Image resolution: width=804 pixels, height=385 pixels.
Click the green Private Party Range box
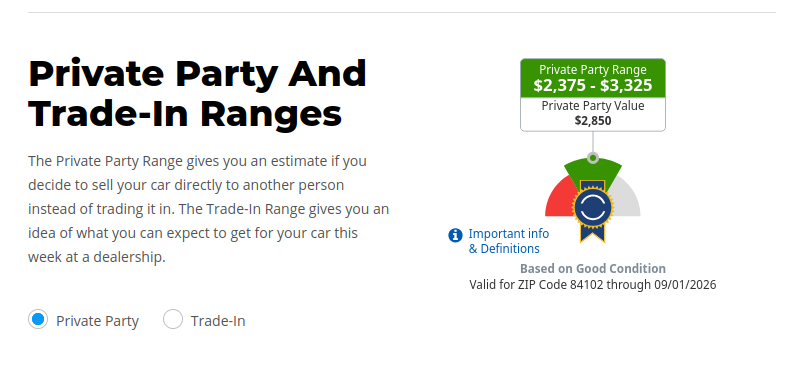tap(593, 78)
